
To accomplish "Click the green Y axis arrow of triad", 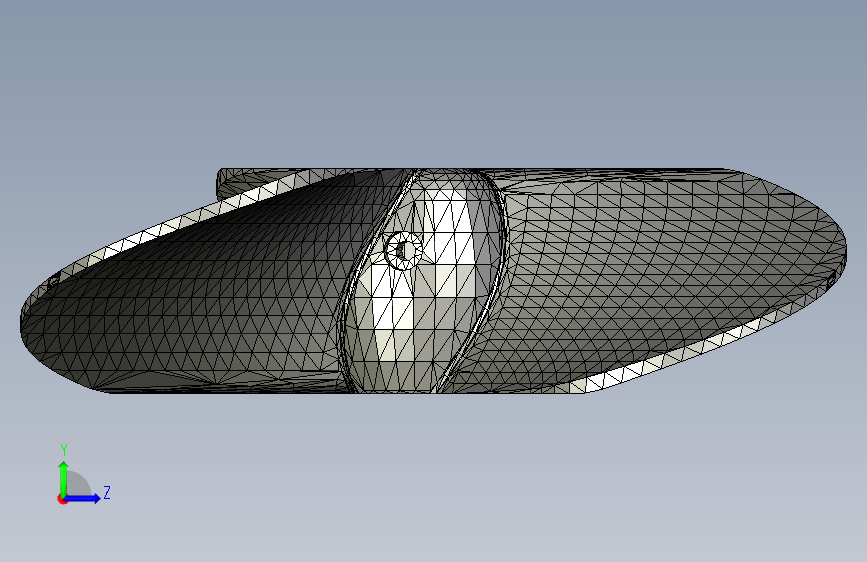I will [x=64, y=478].
